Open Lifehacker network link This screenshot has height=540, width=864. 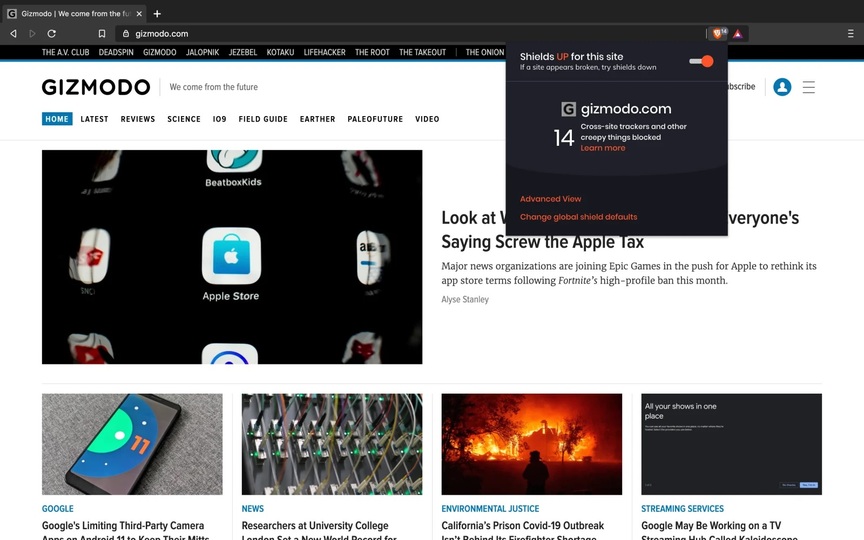coord(325,52)
